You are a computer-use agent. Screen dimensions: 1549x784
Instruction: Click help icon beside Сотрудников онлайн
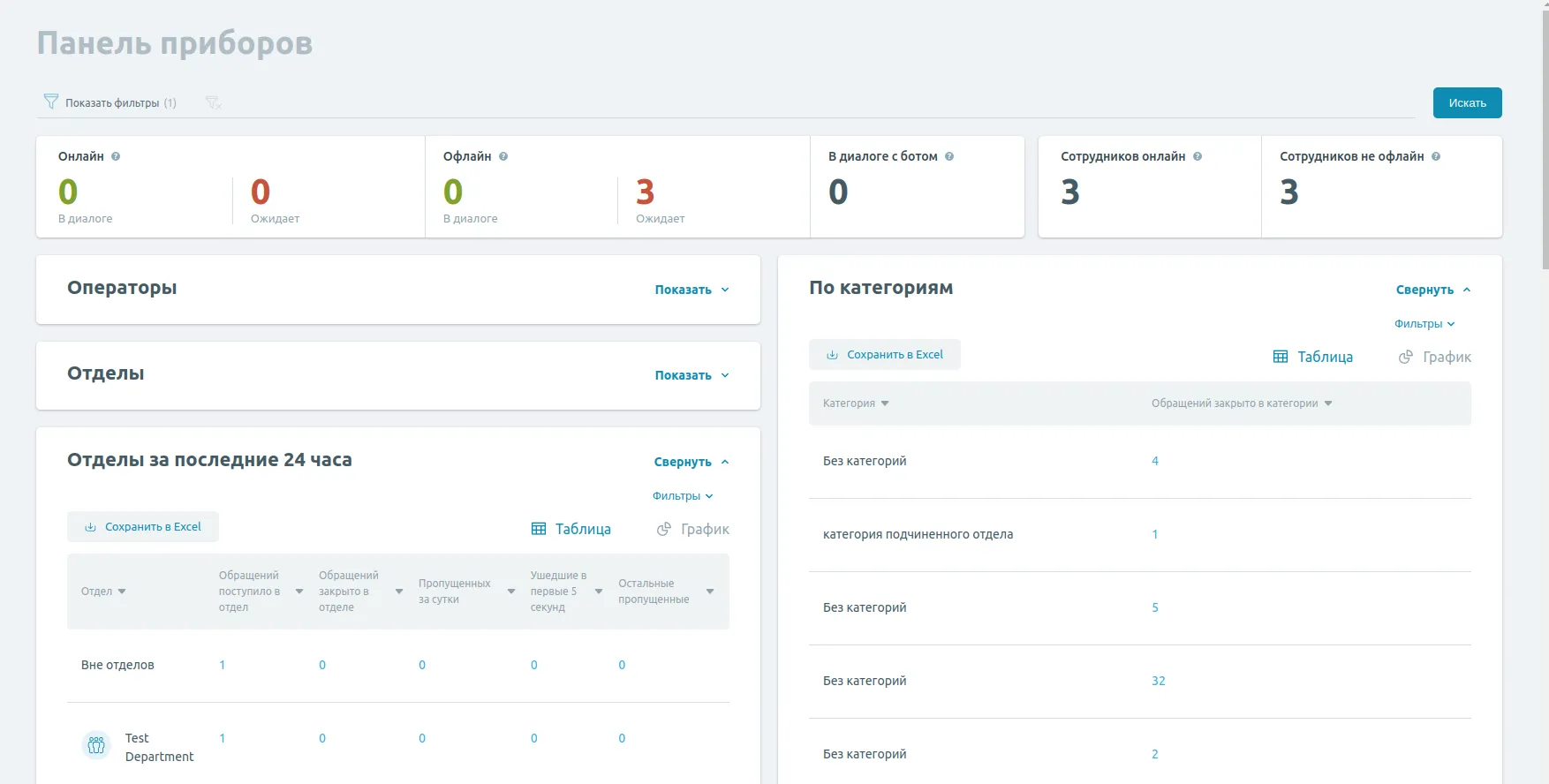[x=1198, y=156]
